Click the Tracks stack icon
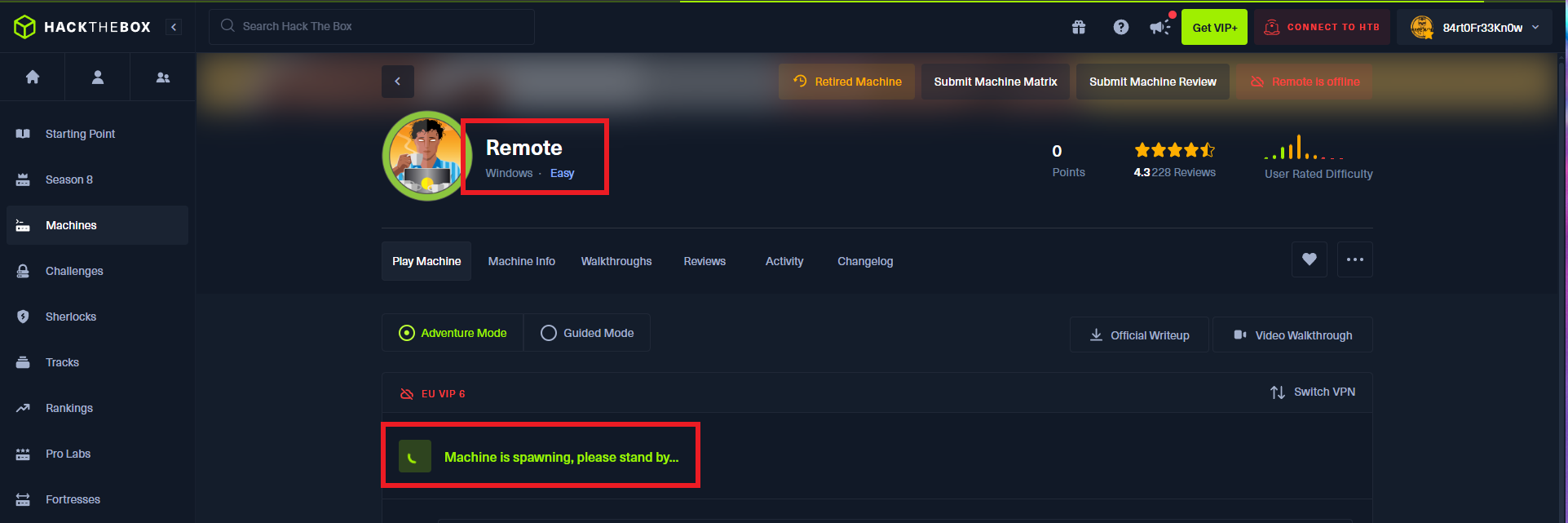 pyautogui.click(x=23, y=362)
